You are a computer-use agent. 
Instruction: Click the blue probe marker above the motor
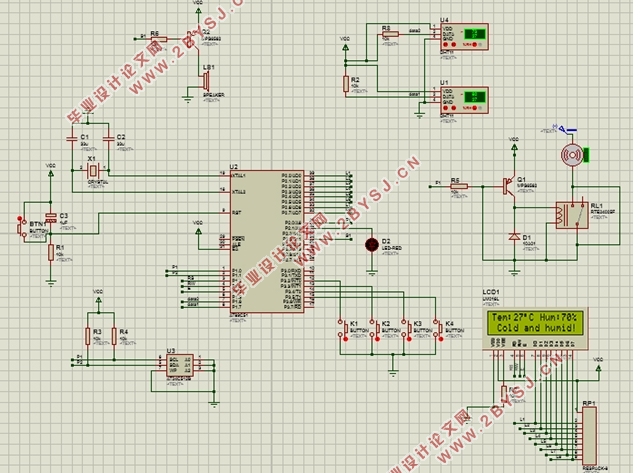(x=566, y=130)
